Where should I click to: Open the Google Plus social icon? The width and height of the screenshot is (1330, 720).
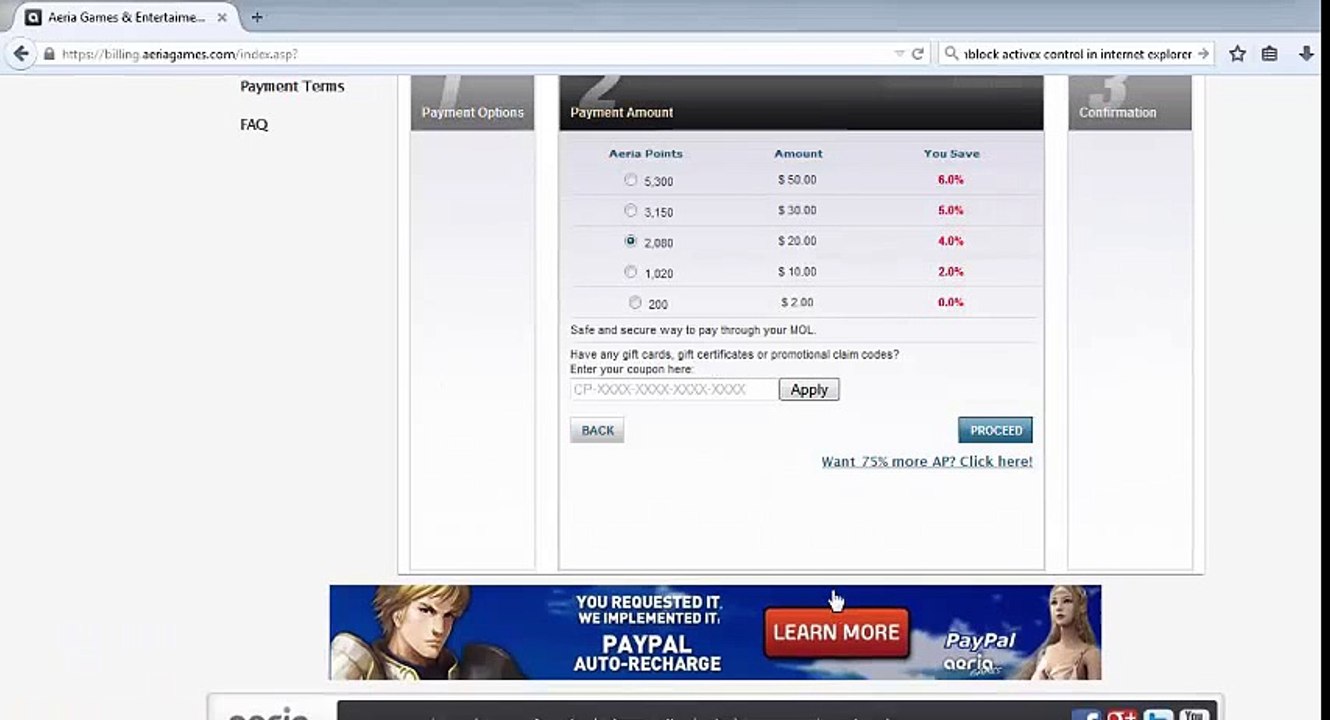coord(1123,716)
